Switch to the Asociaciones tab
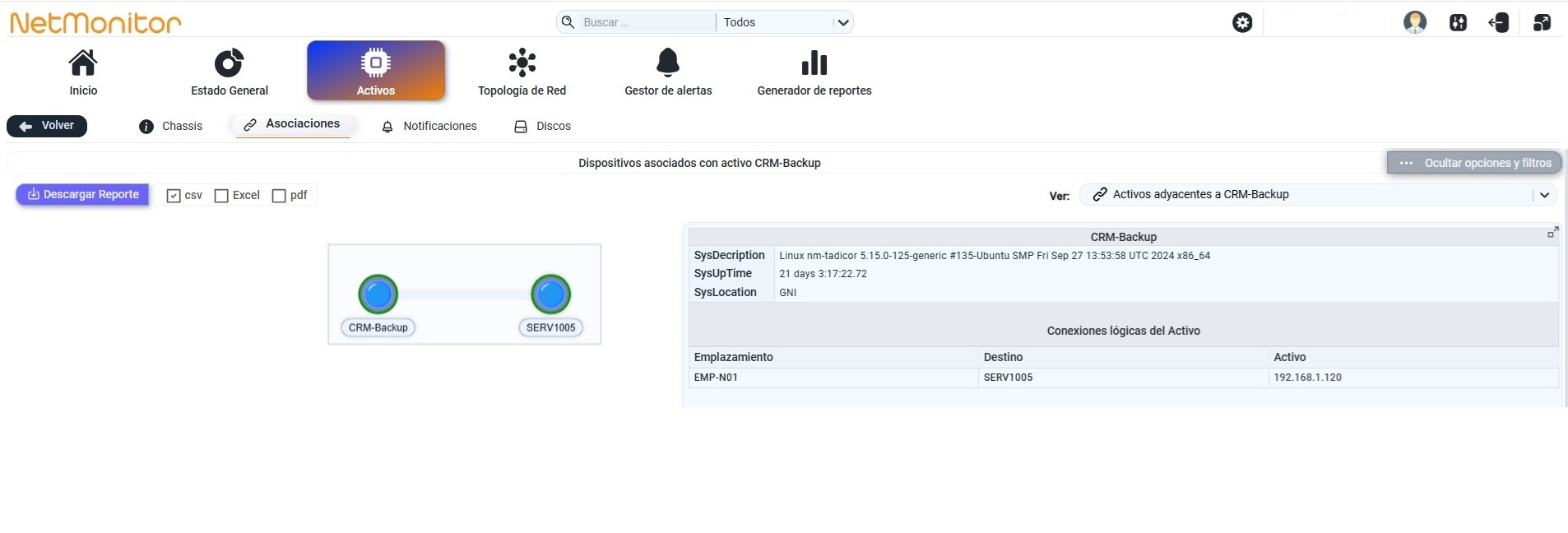 click(293, 124)
